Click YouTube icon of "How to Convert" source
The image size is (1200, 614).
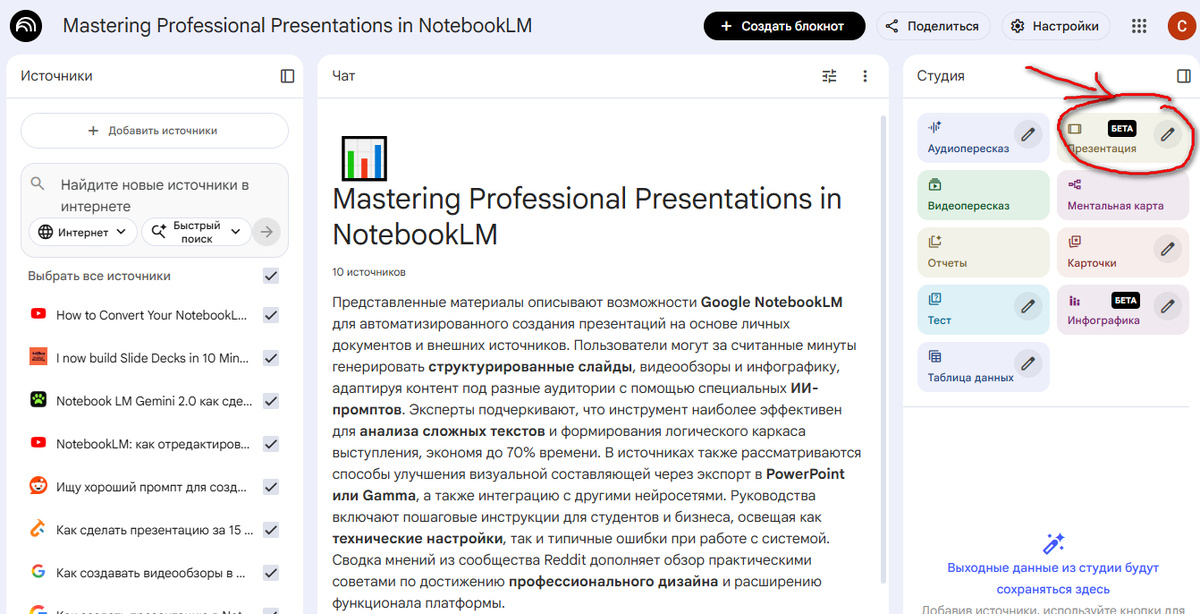(x=38, y=314)
